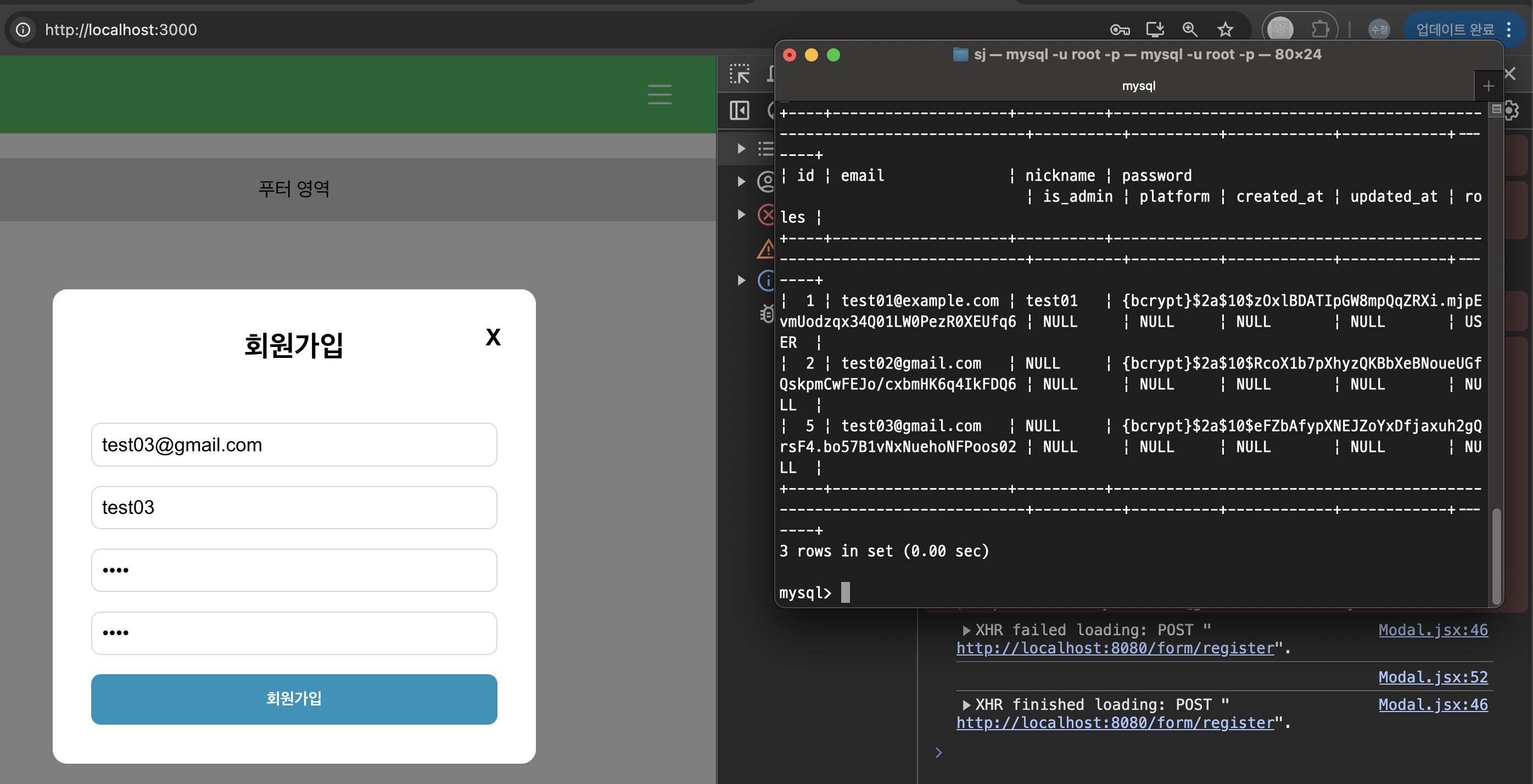Viewport: 1533px width, 784px height.
Task: Open the Modal.jsx:52 source link
Action: (1433, 677)
